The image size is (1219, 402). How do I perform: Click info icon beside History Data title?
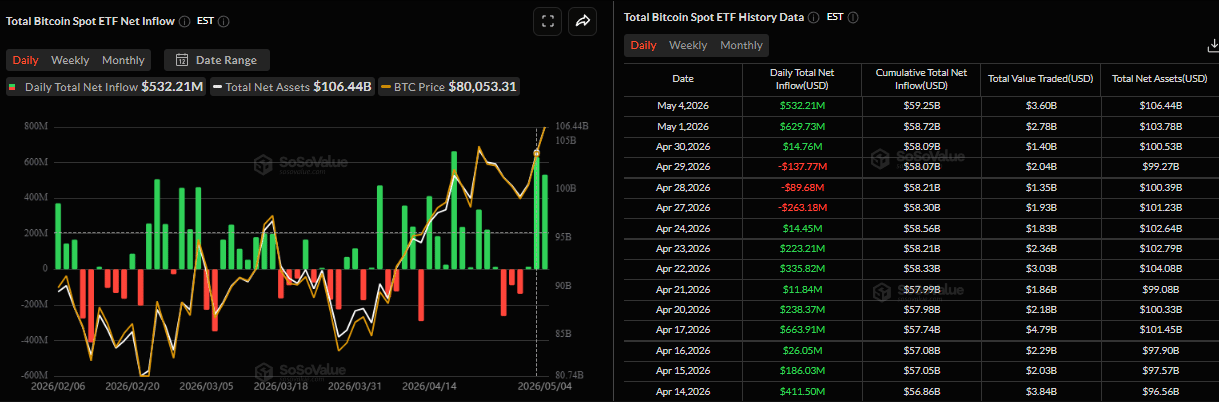coord(813,17)
